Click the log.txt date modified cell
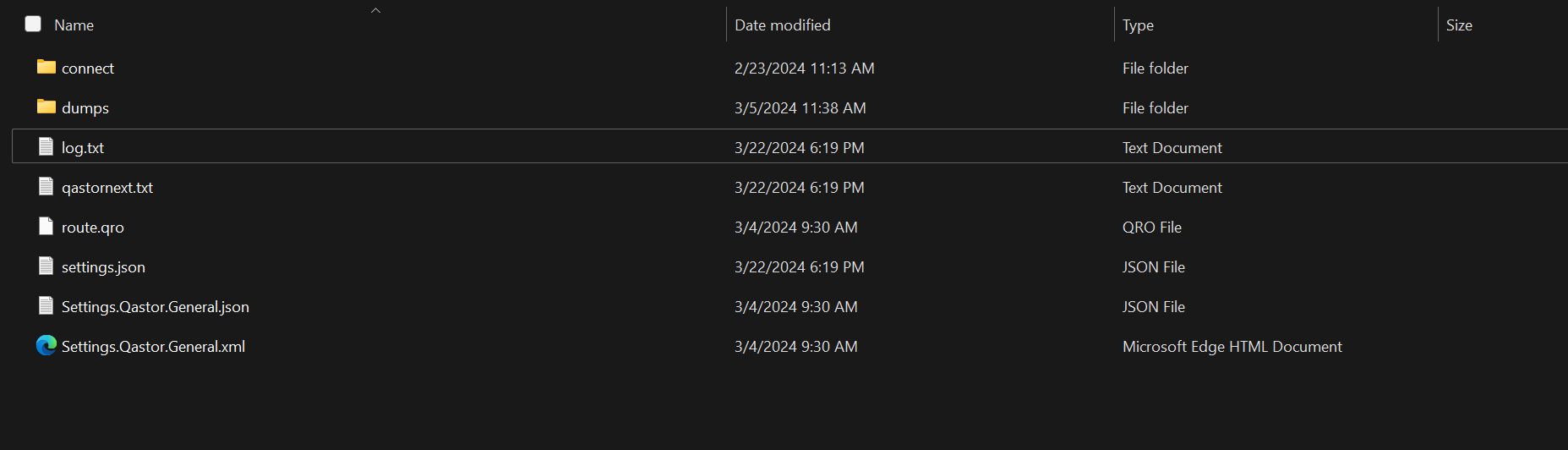Screen dimensions: 1568x450 click(800, 148)
